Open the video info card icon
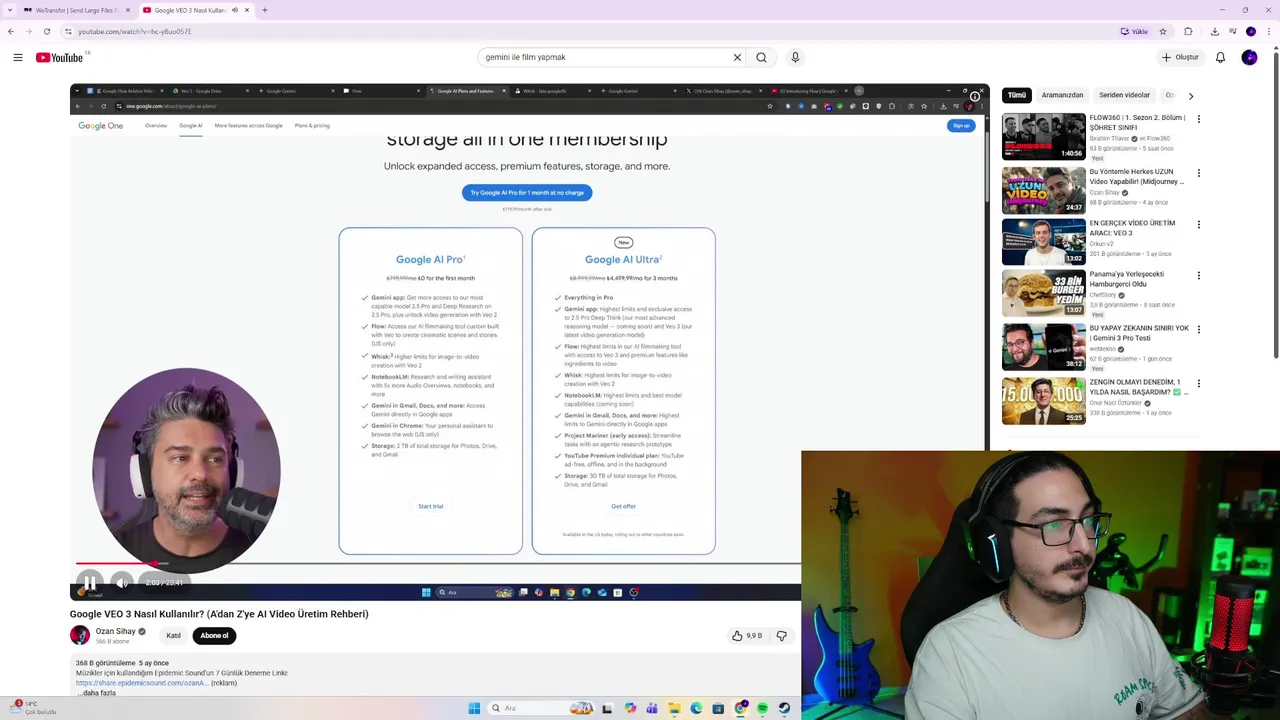This screenshot has height=720, width=1280. (x=975, y=97)
